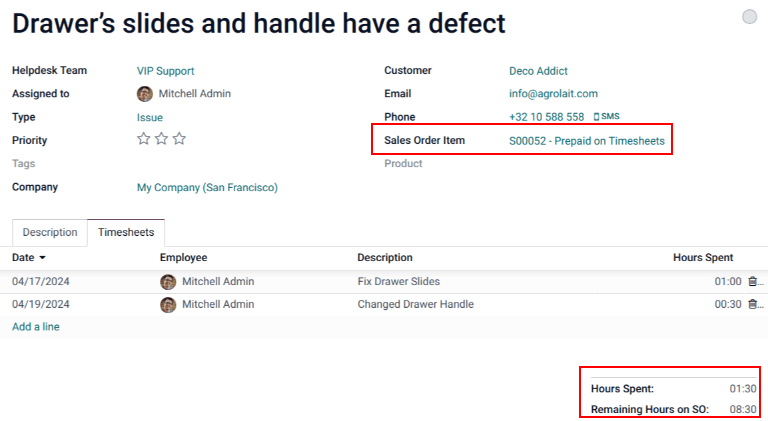Open S00052 - Prepaid on Timesheets link

click(586, 141)
